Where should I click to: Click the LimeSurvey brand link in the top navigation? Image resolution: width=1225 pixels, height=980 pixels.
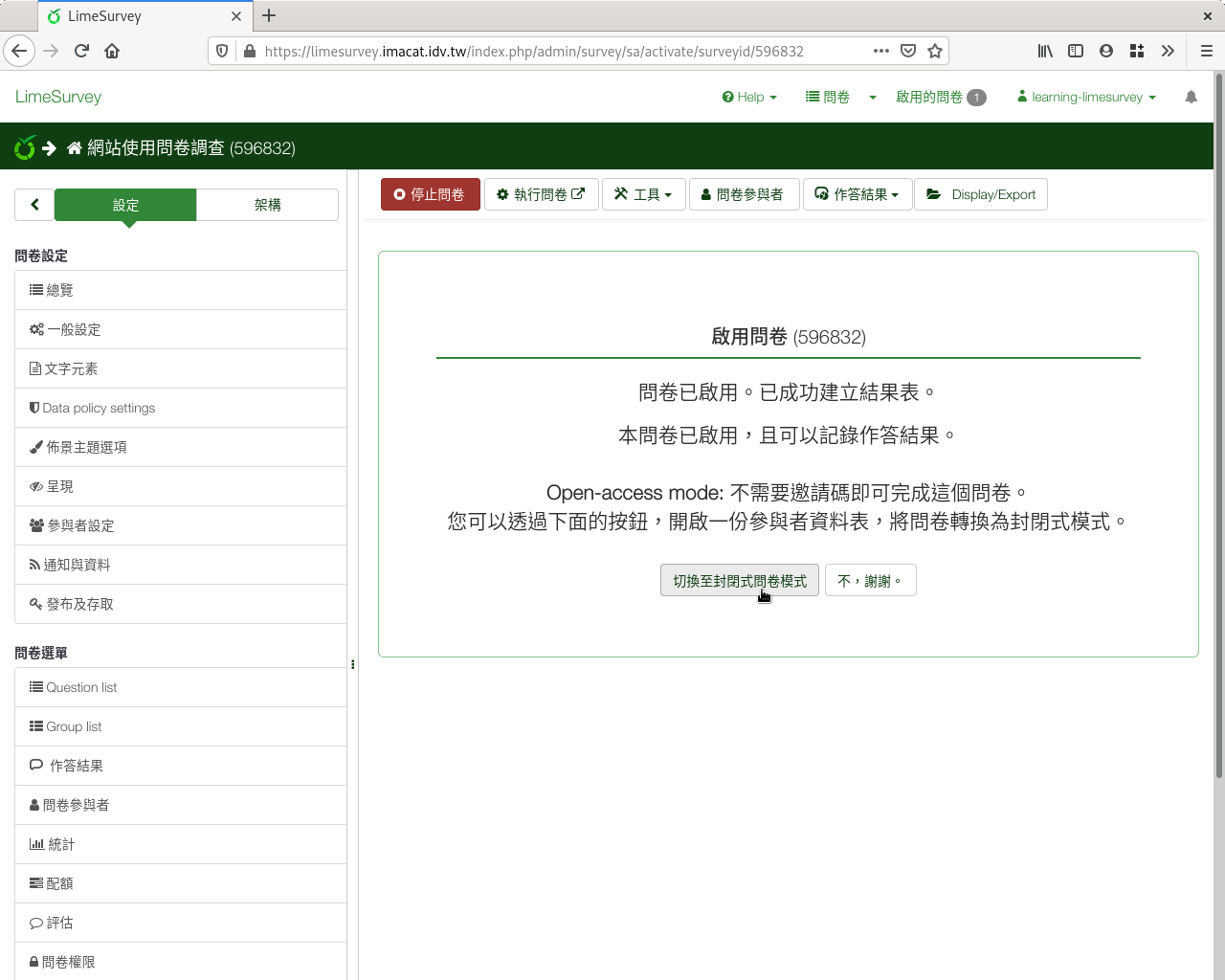click(58, 97)
